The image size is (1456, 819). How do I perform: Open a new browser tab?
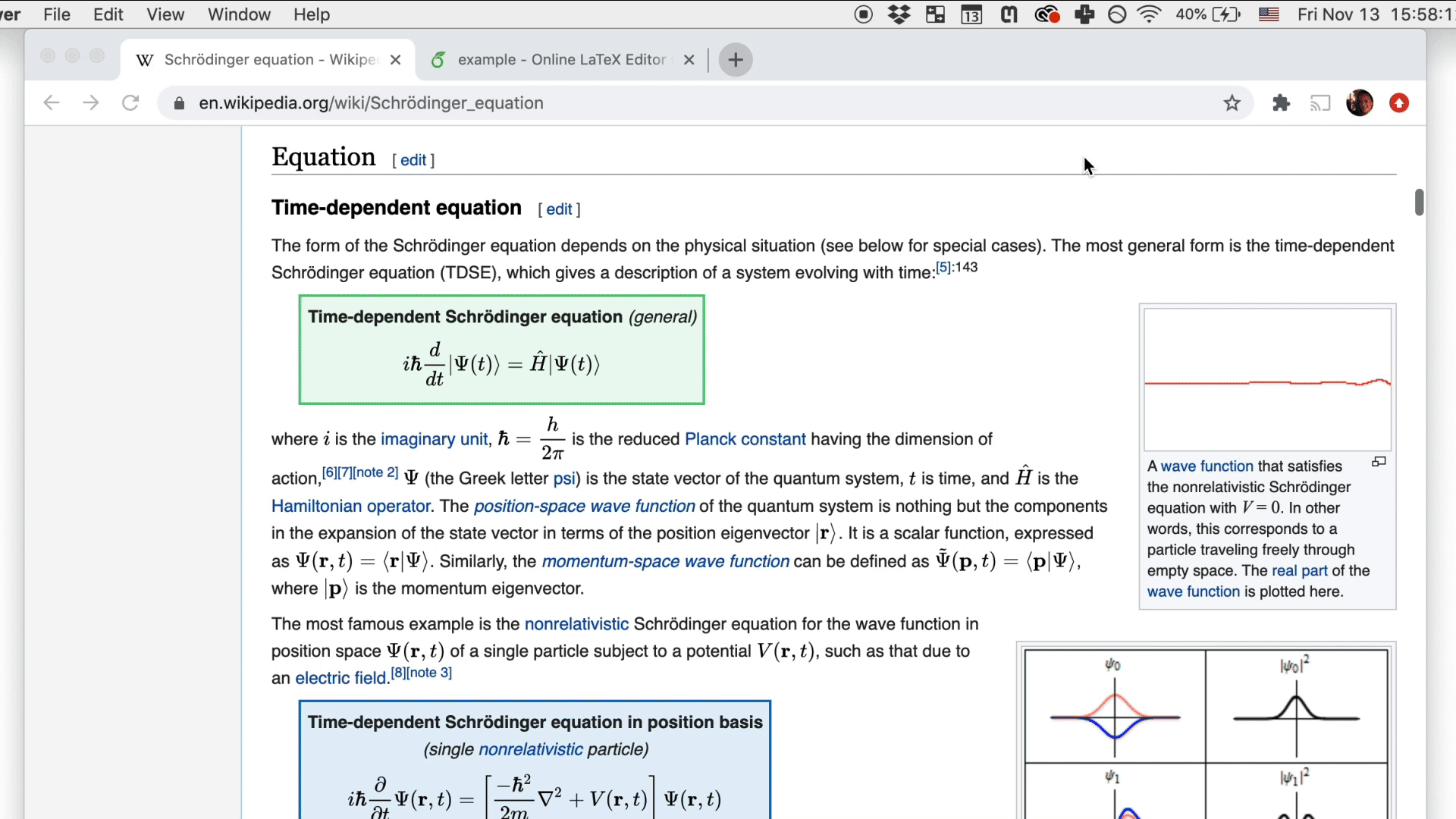click(x=735, y=60)
